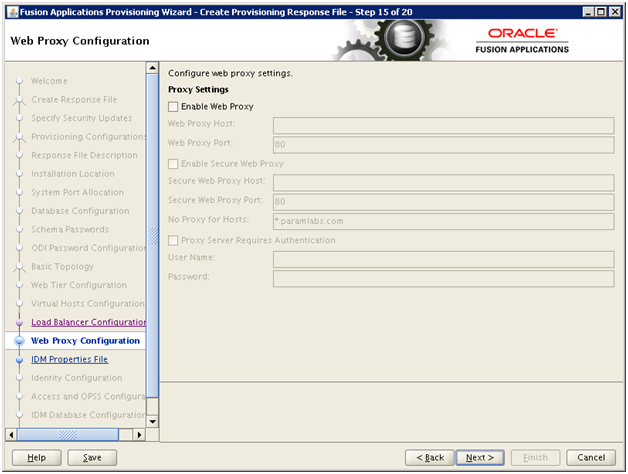Image resolution: width=628 pixels, height=474 pixels.
Task: Select Access and OPSS Configuration step
Action: (x=89, y=396)
